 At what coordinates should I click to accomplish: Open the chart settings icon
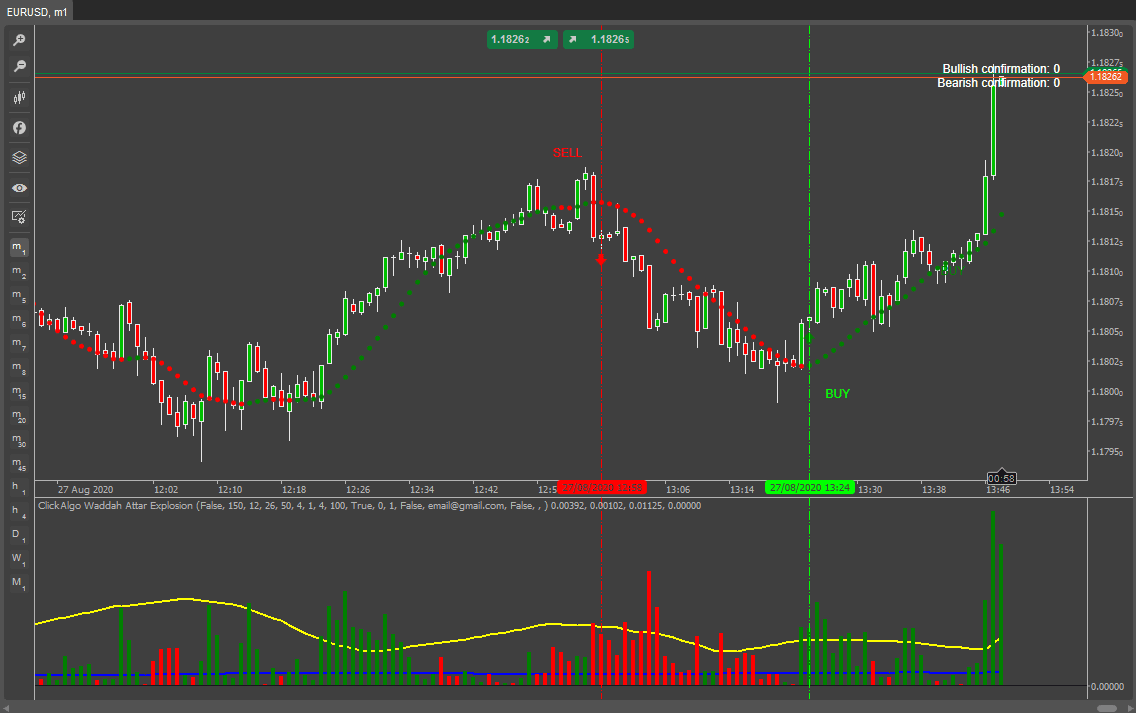(18, 216)
